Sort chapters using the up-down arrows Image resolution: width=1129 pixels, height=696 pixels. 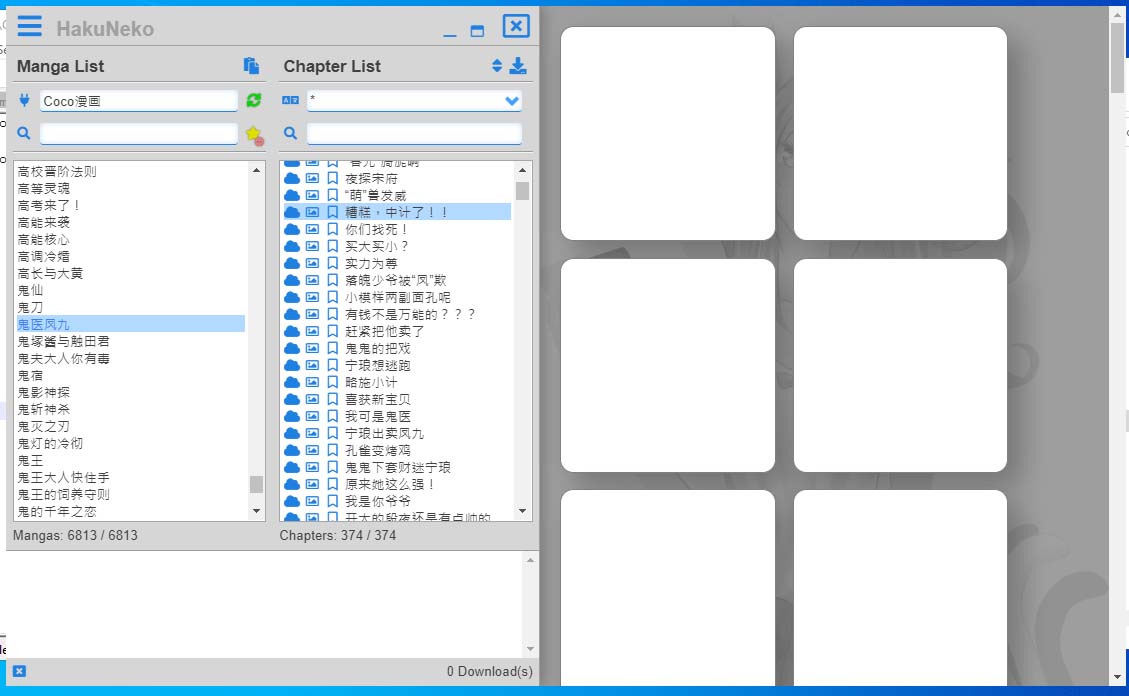pyautogui.click(x=497, y=65)
